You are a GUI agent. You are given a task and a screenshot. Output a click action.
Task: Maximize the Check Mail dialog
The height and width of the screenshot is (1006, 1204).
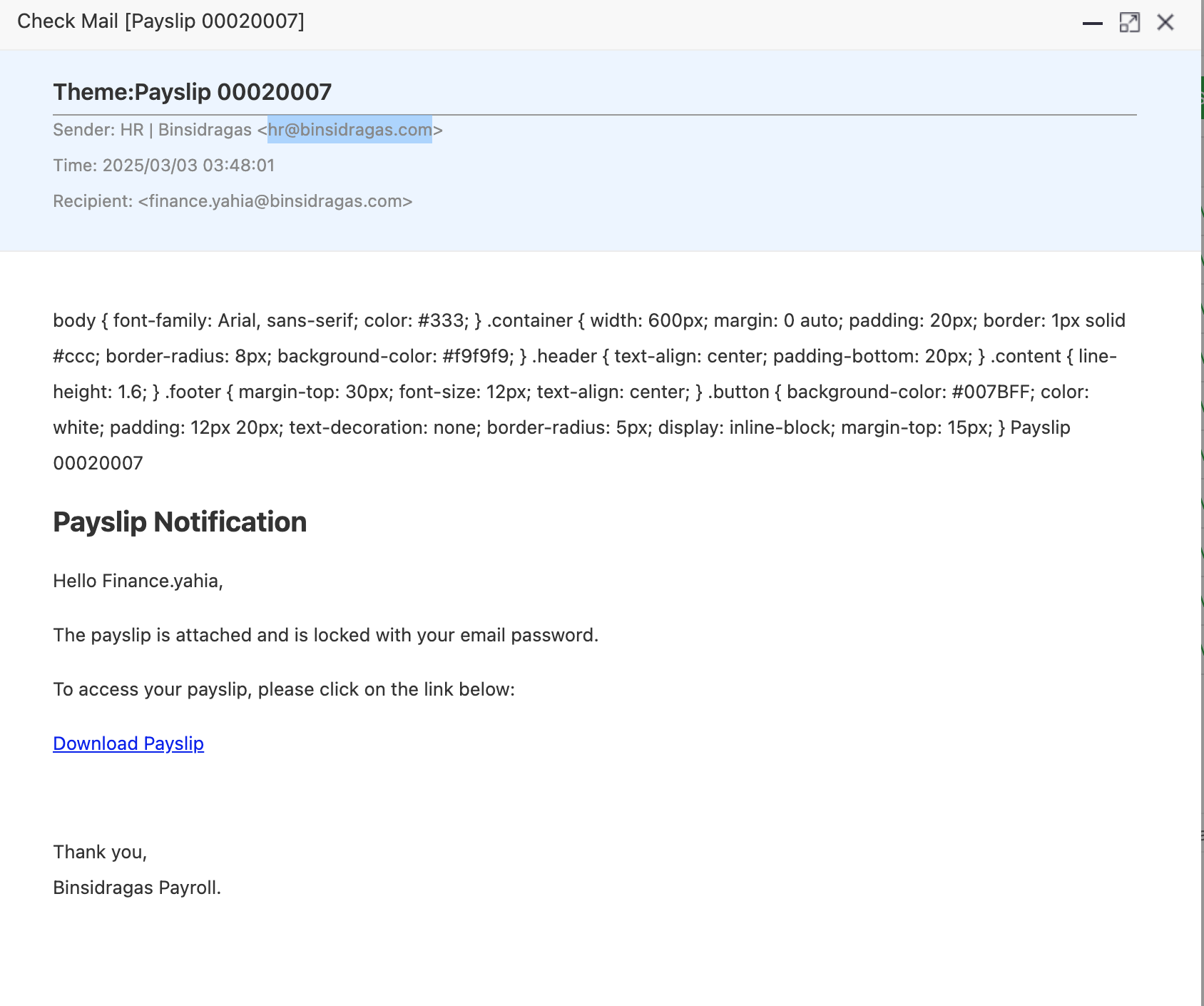point(1129,23)
